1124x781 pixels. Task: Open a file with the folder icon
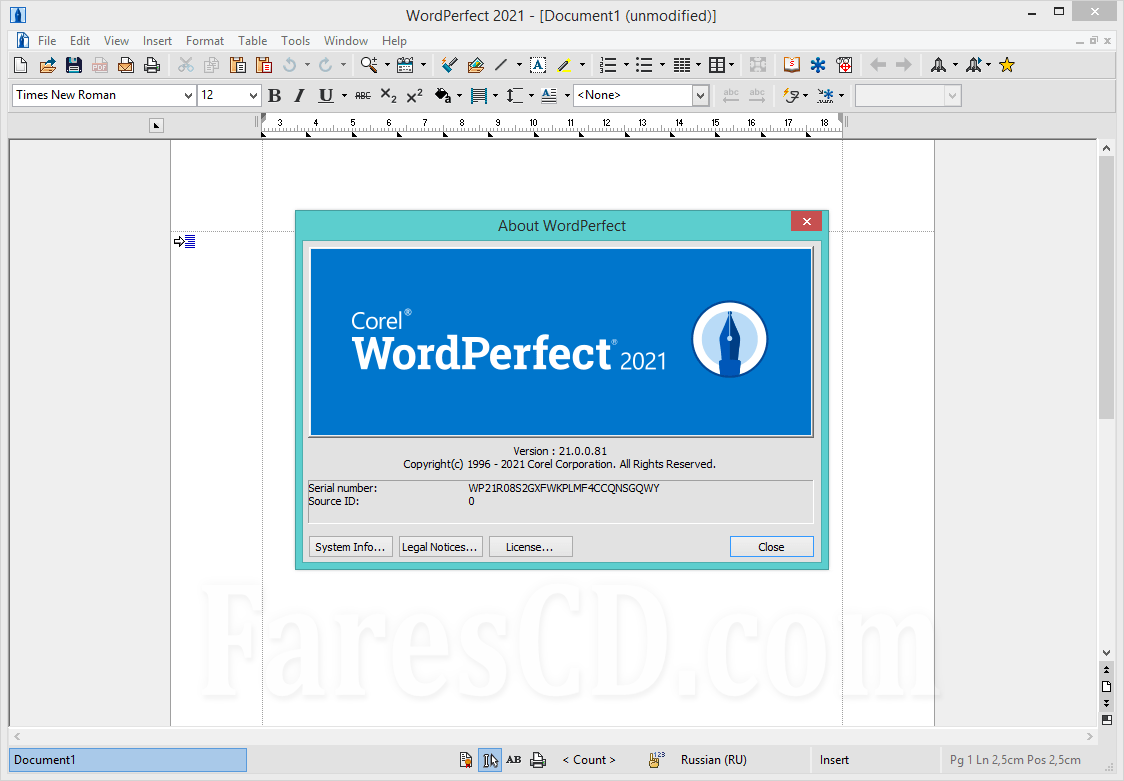(47, 65)
